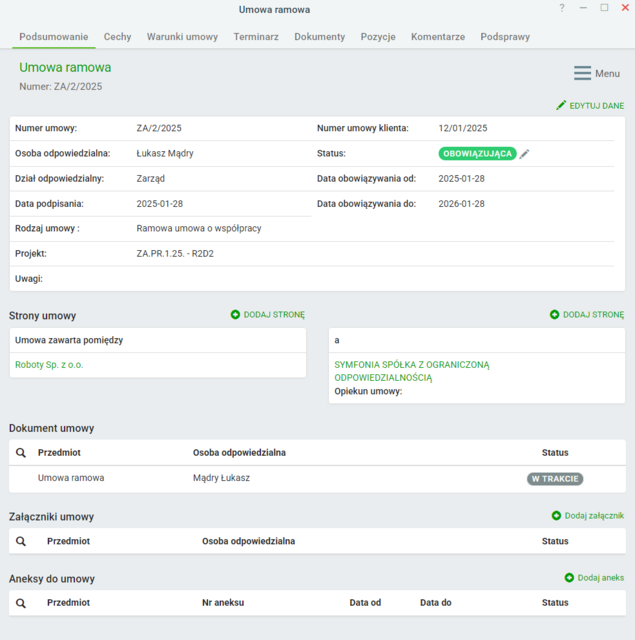Click the help question mark in title bar
The width and height of the screenshot is (635, 640).
point(562,8)
